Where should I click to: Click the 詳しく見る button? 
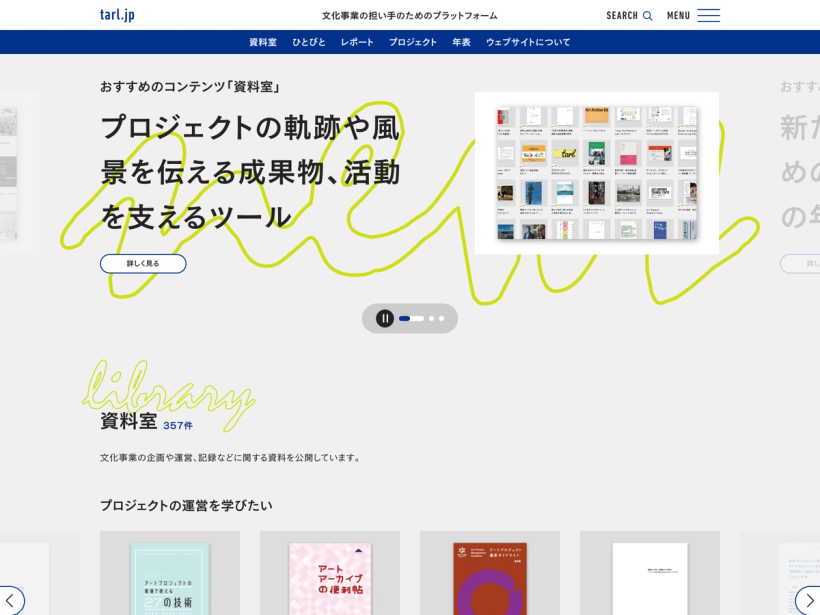pos(143,264)
